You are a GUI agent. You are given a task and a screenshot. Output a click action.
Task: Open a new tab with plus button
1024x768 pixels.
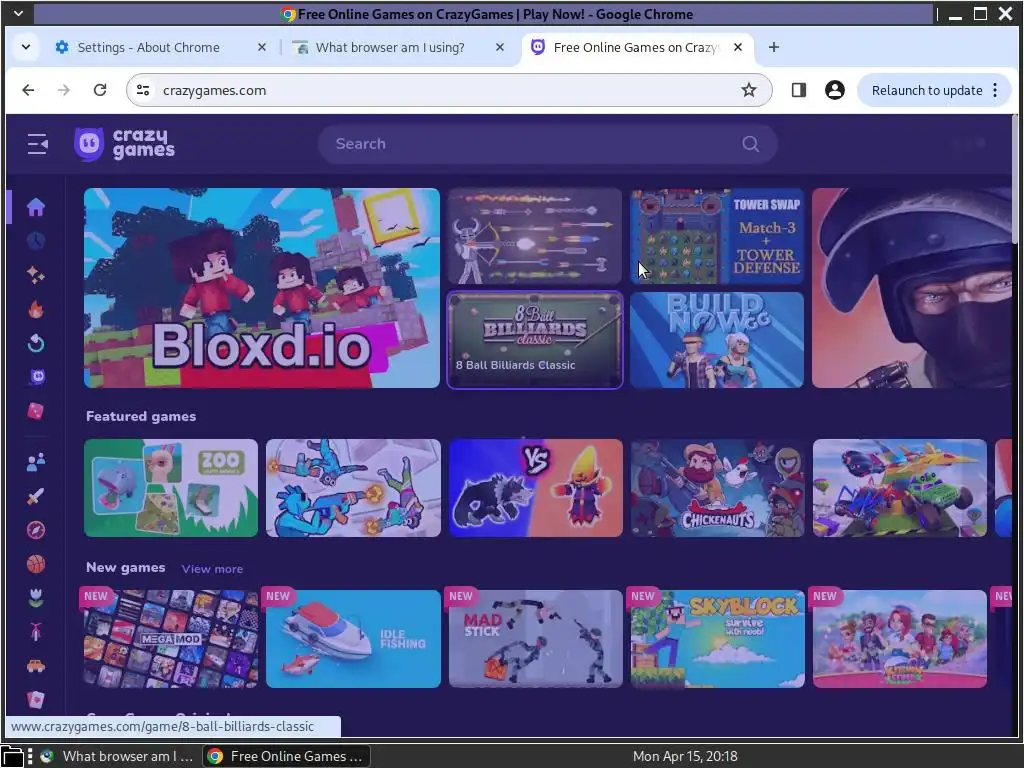pyautogui.click(x=774, y=47)
